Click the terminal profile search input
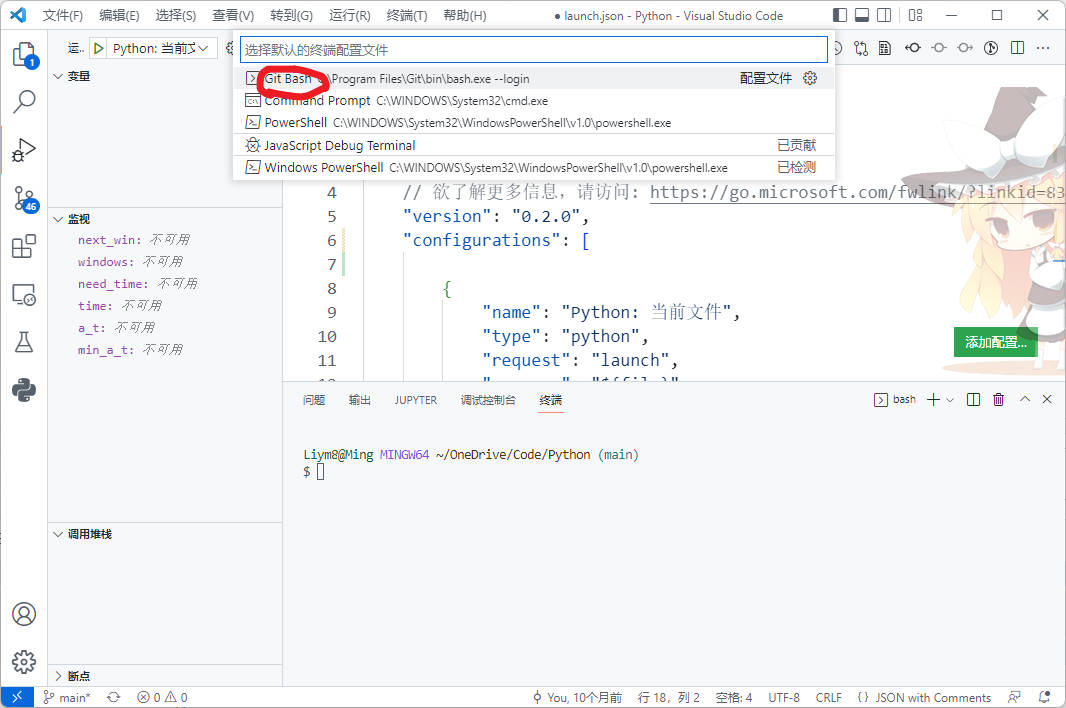Viewport: 1066px width, 708px height. 534,50
